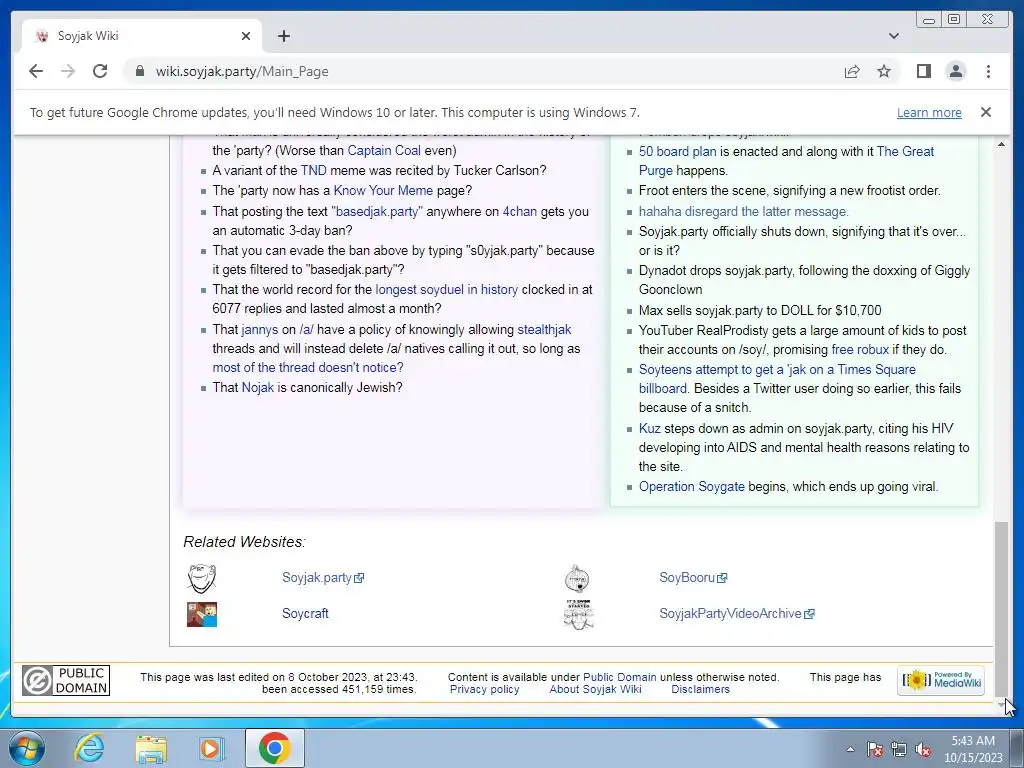The image size is (1024, 768).
Task: Select Chrome icon in the taskbar
Action: pos(274,748)
